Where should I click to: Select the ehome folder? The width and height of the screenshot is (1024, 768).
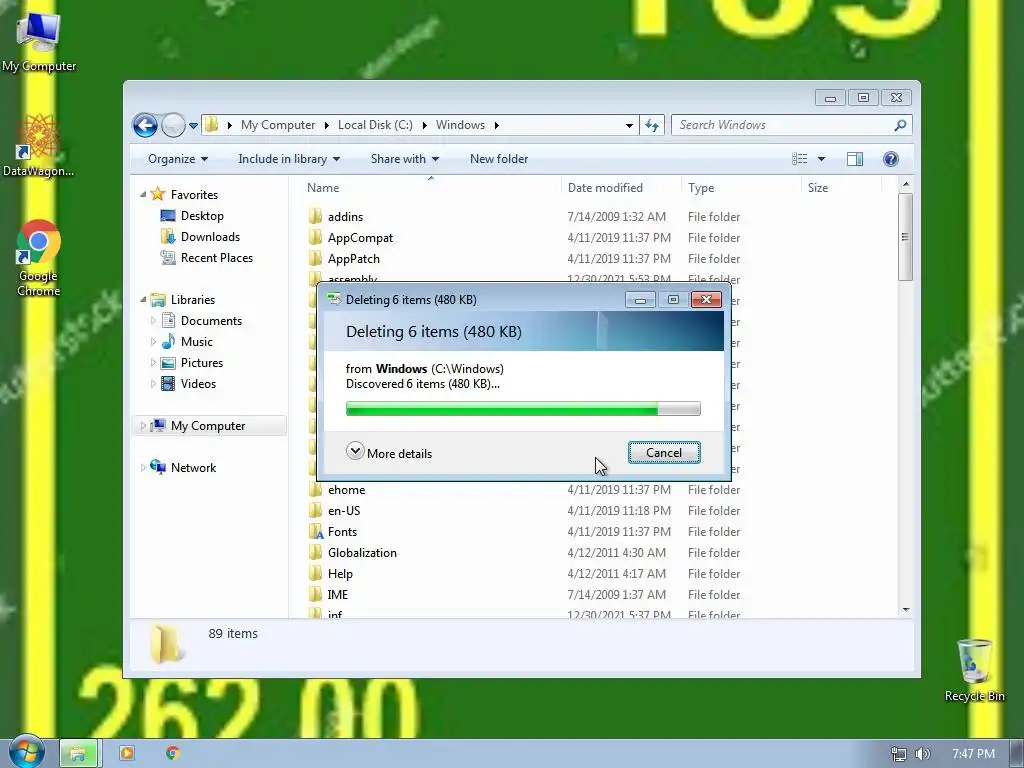point(346,490)
